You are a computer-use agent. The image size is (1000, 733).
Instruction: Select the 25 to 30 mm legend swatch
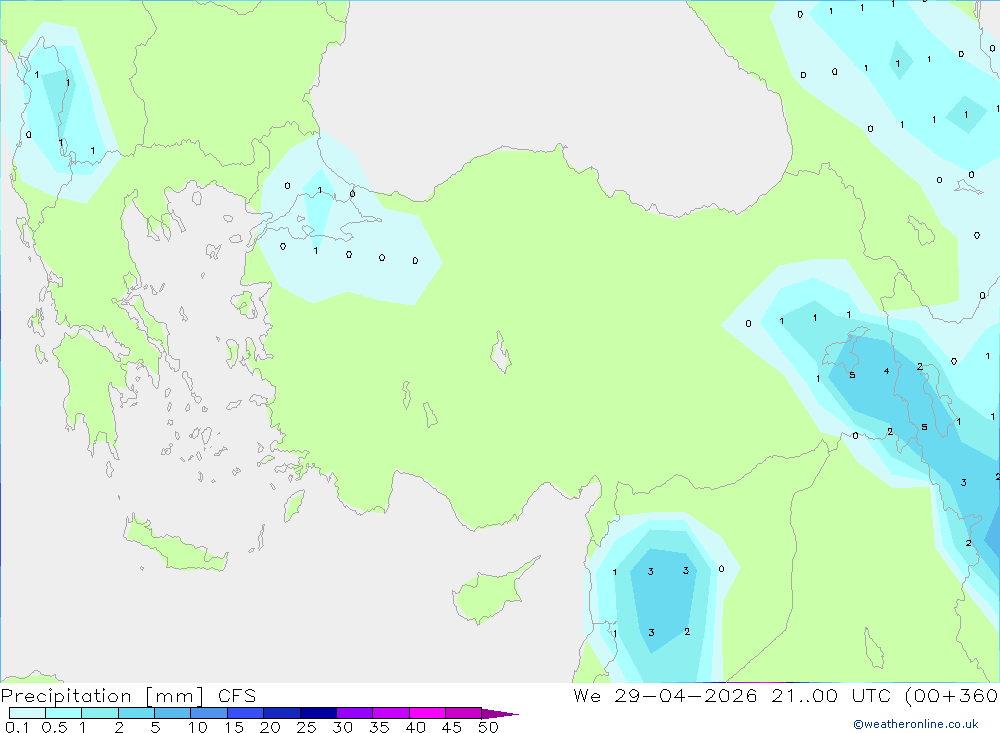coord(318,713)
